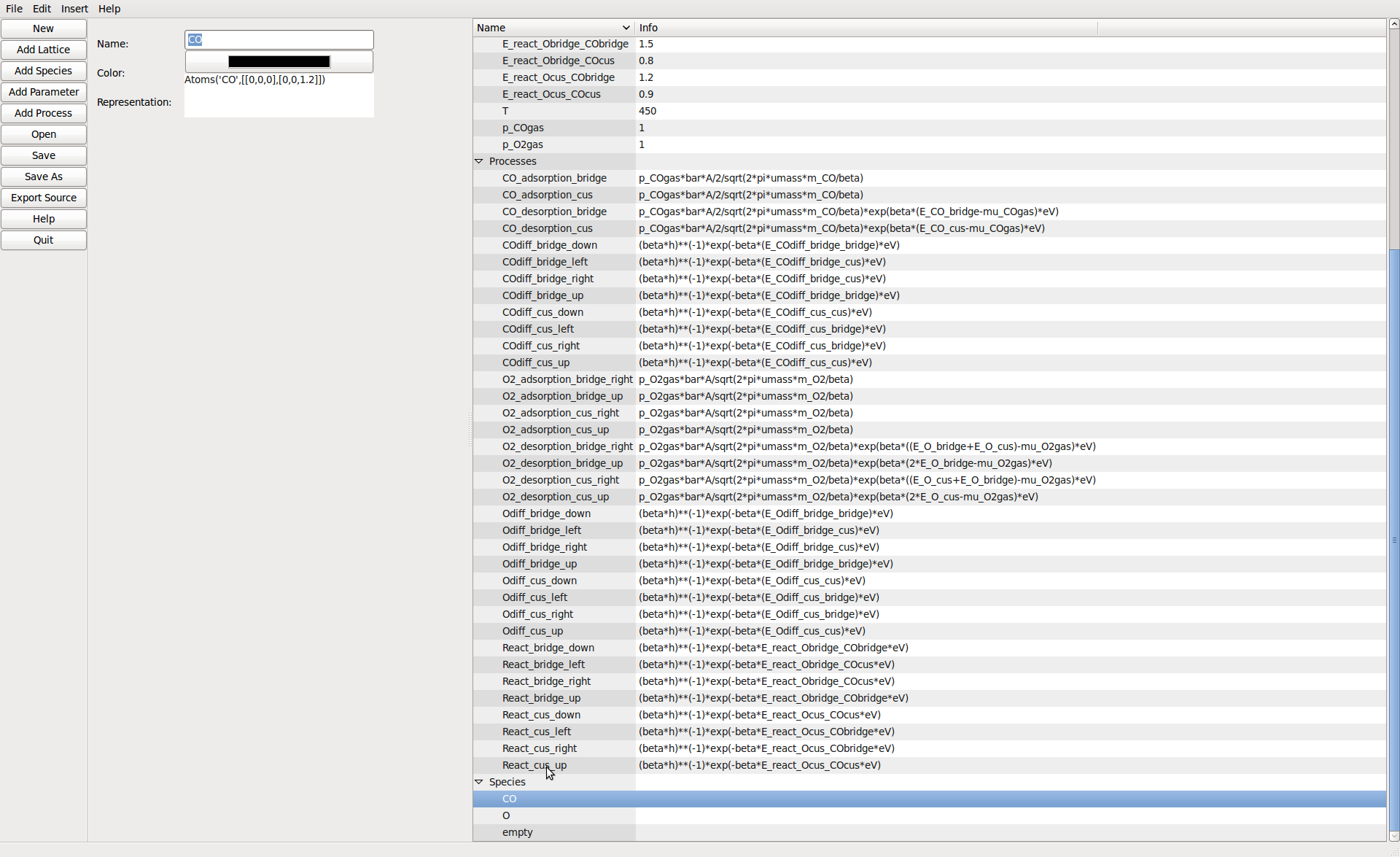1400x857 pixels.
Task: Click Add Process icon
Action: (x=43, y=113)
